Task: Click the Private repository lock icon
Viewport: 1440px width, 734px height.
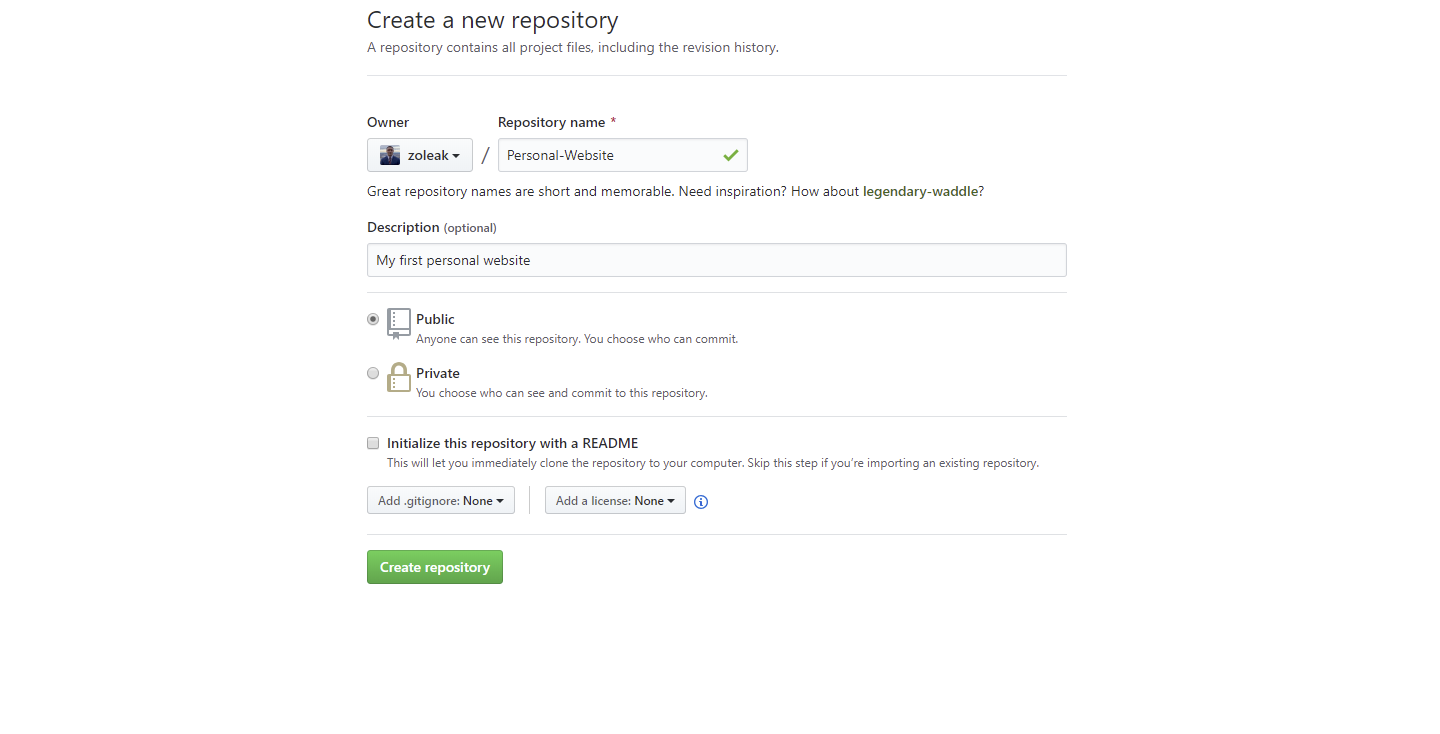Action: [399, 377]
